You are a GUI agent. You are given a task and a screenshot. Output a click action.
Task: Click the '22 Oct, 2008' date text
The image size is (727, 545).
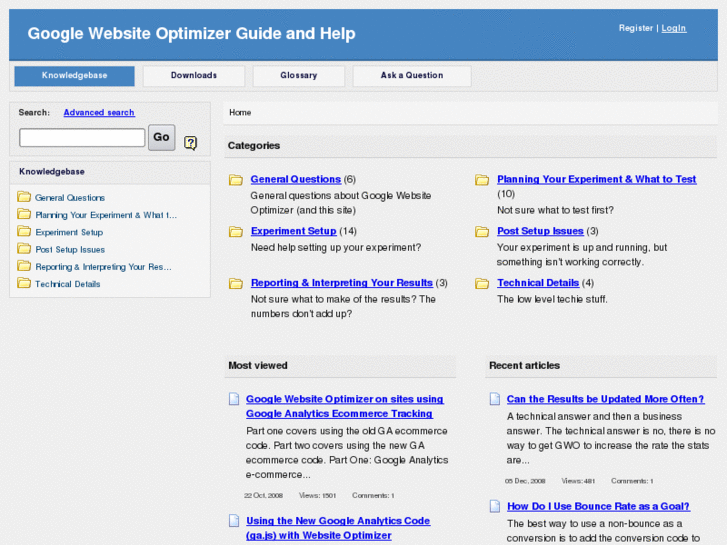(x=263, y=496)
